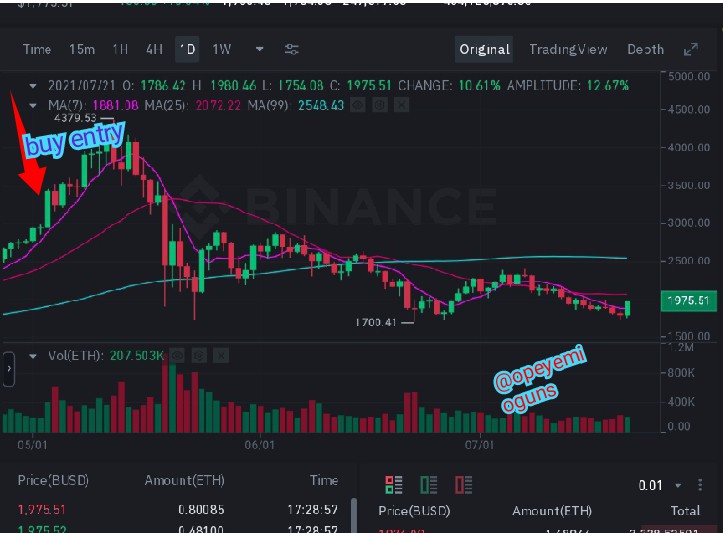
Task: Select the Original chart view
Action: (x=484, y=49)
